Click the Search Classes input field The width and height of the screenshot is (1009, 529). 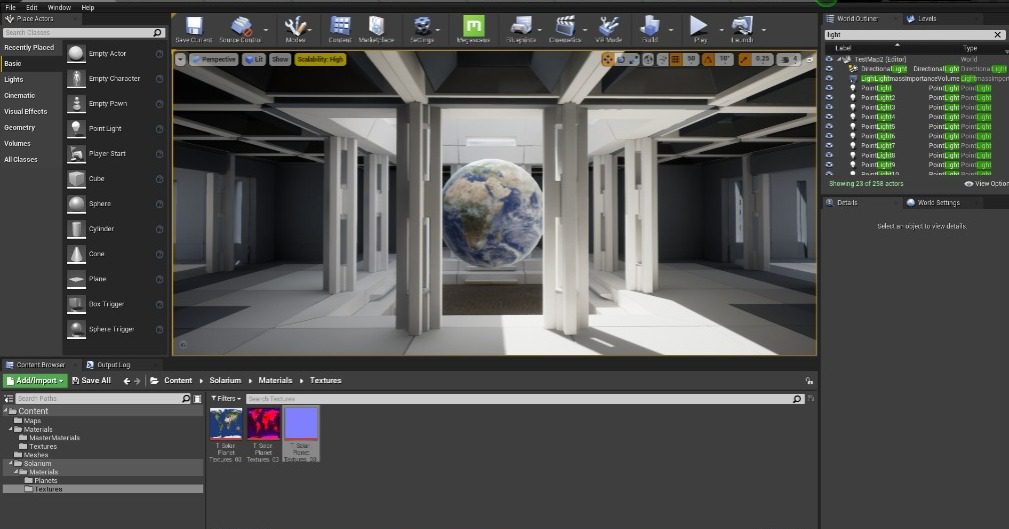[84, 32]
